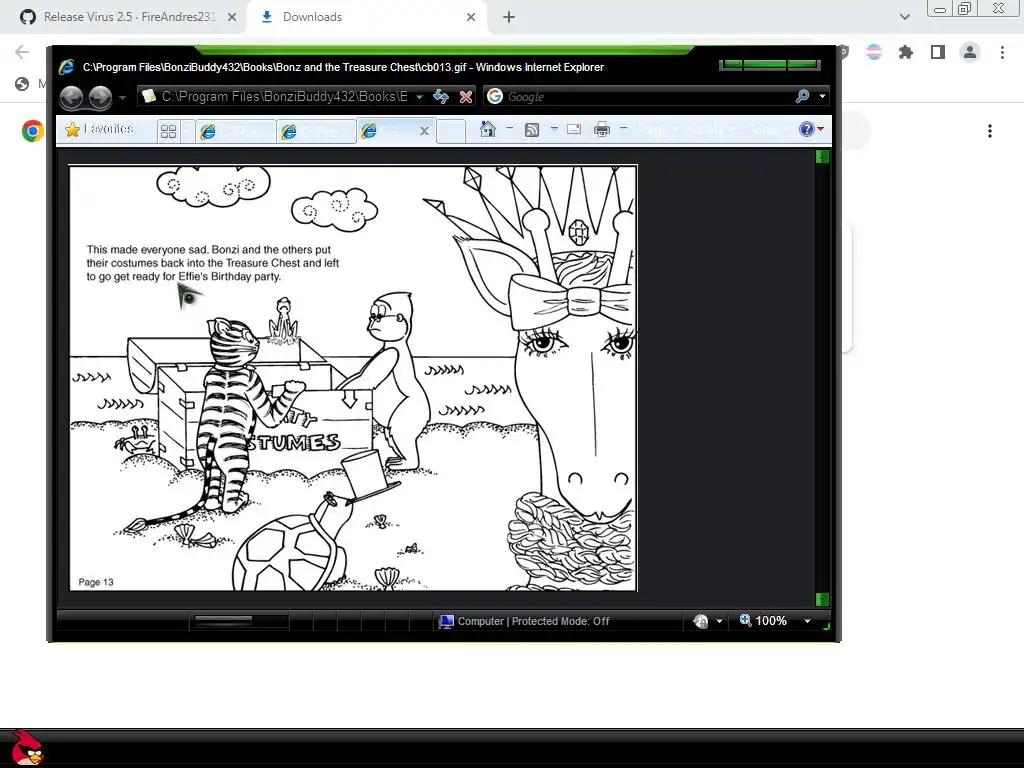Open the Page menu in IE command bar
Screen dimensions: 1024x768
pyautogui.click(x=658, y=129)
